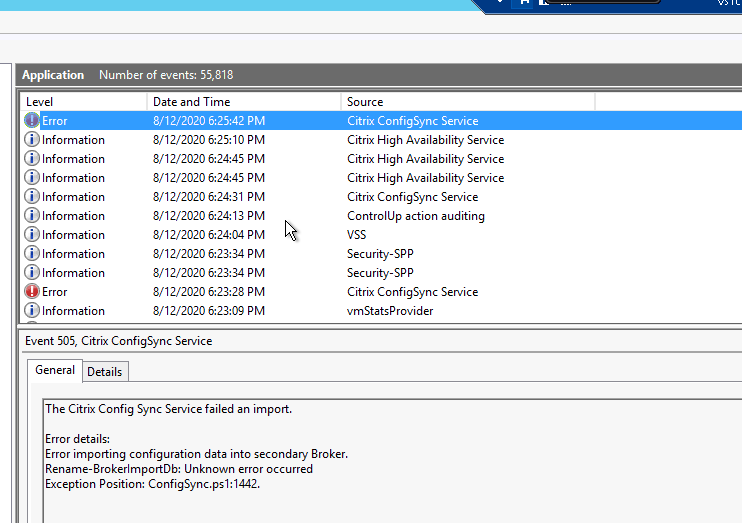Open the General tab
This screenshot has width=742, height=523.
click(x=55, y=370)
